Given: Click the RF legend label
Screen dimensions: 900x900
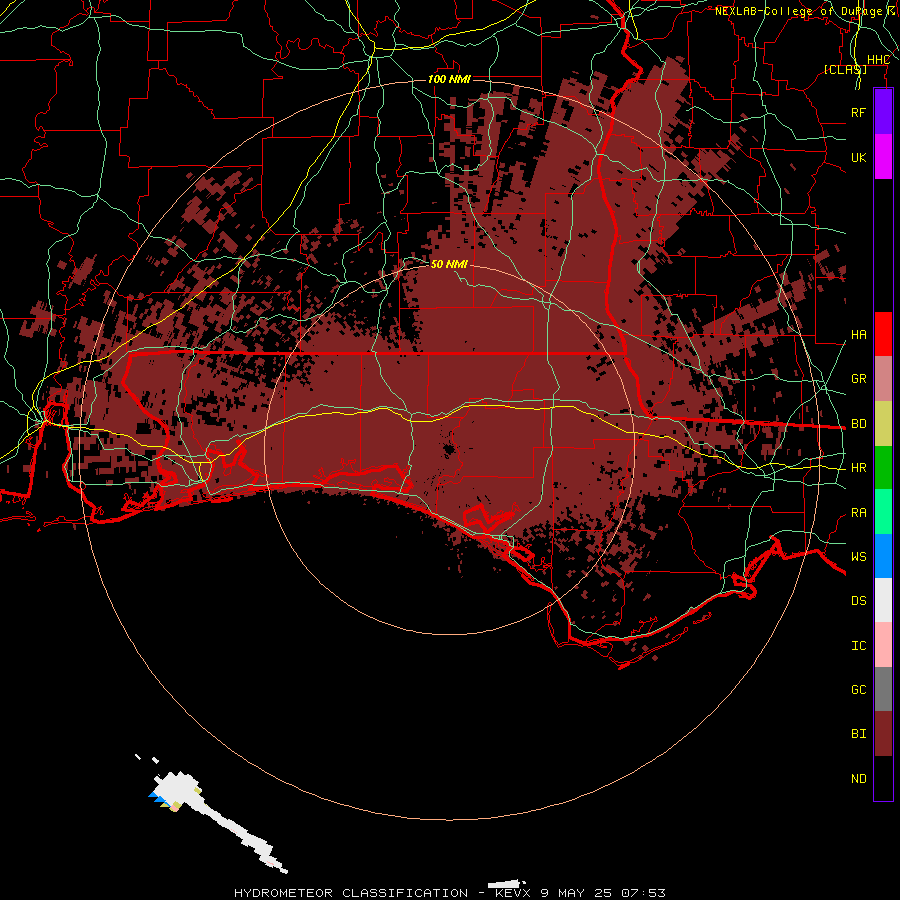Looking at the screenshot, I should pyautogui.click(x=859, y=112).
